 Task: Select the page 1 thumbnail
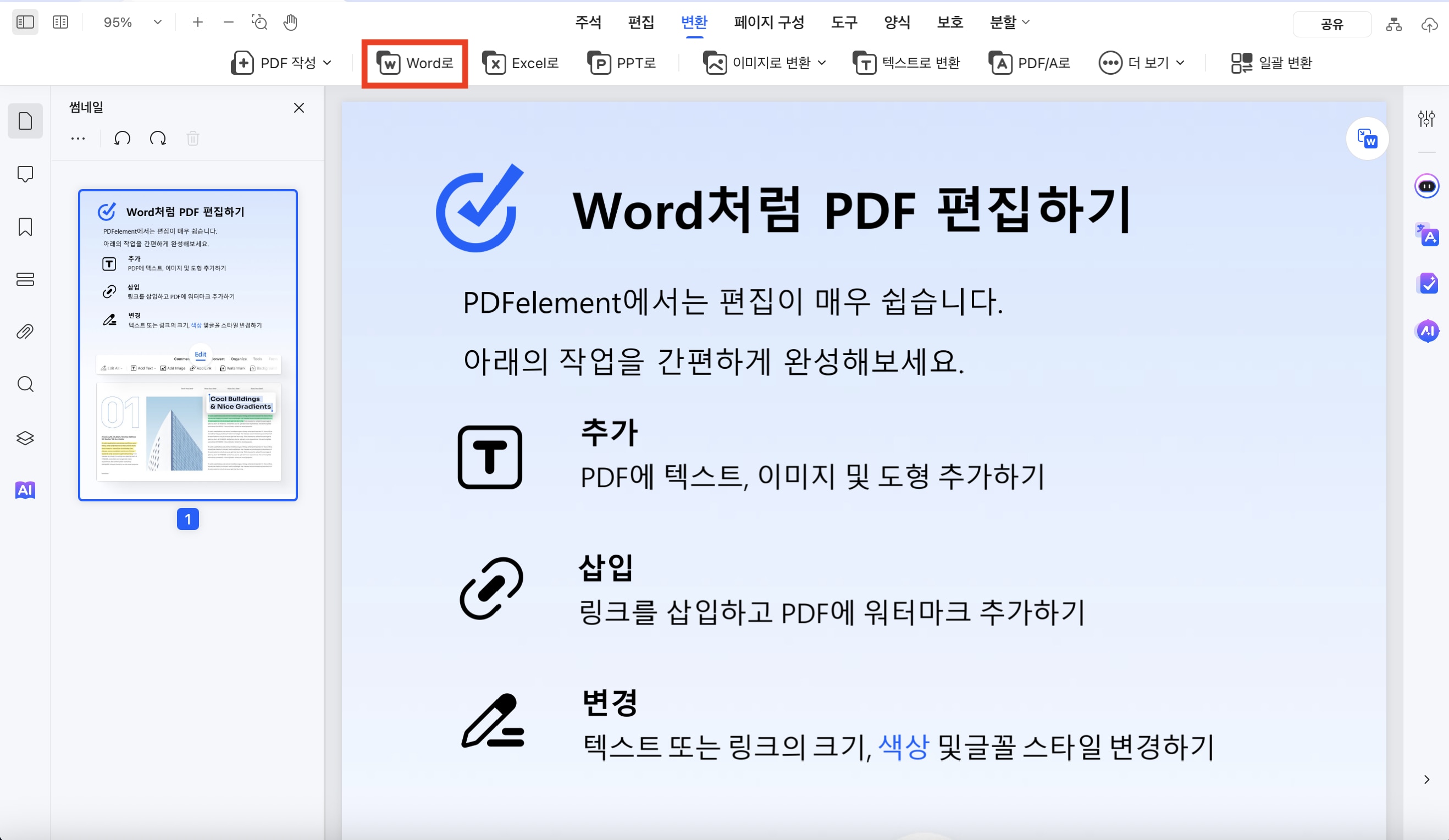(188, 345)
